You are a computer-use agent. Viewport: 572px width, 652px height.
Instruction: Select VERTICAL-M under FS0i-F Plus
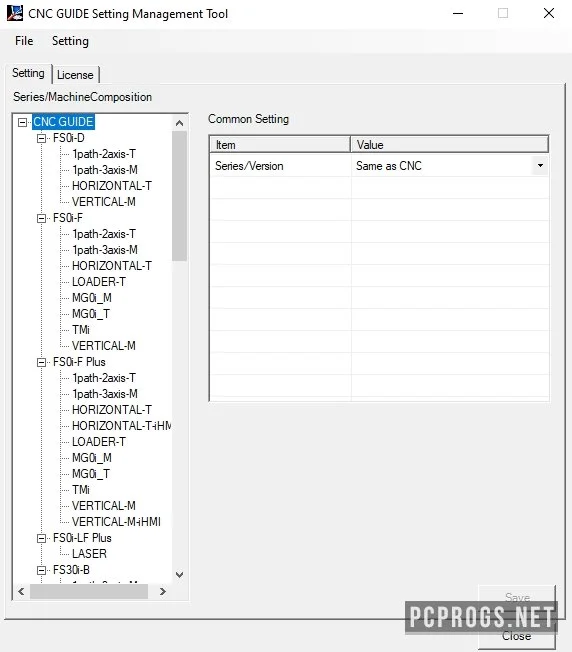pyautogui.click(x=104, y=506)
